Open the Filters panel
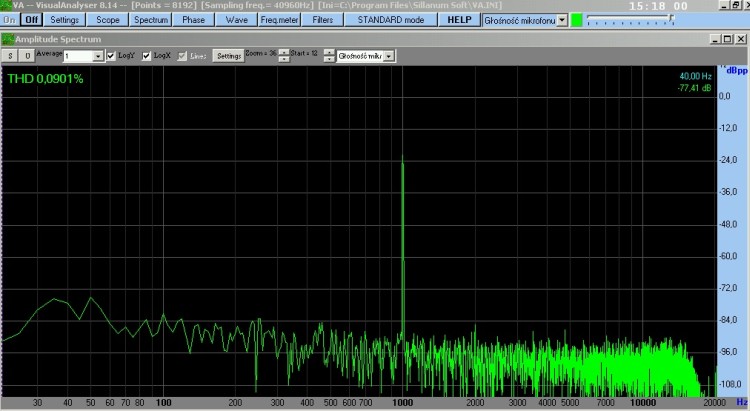 [322, 20]
